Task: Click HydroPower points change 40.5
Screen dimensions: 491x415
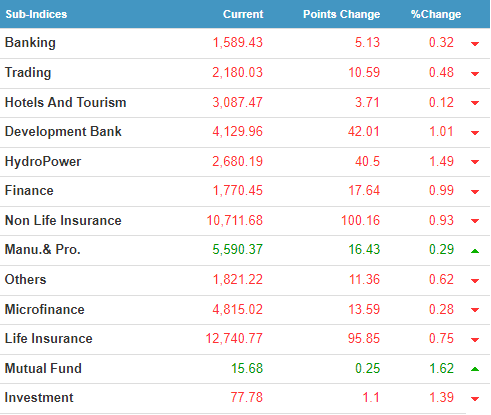Action: pos(367,162)
